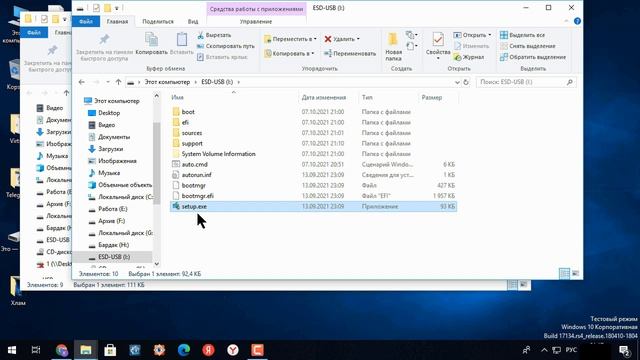Screen dimensions: 640x360
Task: Click the Paste (Вставить) ribbon button
Action: tap(182, 44)
